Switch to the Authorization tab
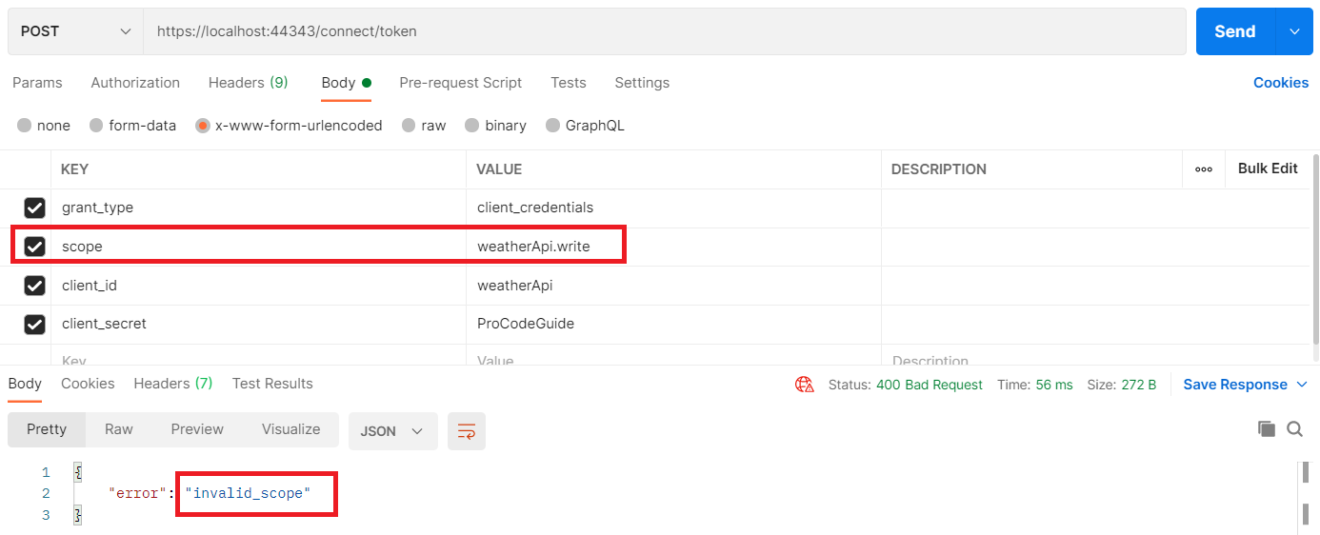Viewport: 1320px width, 535px height. pyautogui.click(x=135, y=83)
